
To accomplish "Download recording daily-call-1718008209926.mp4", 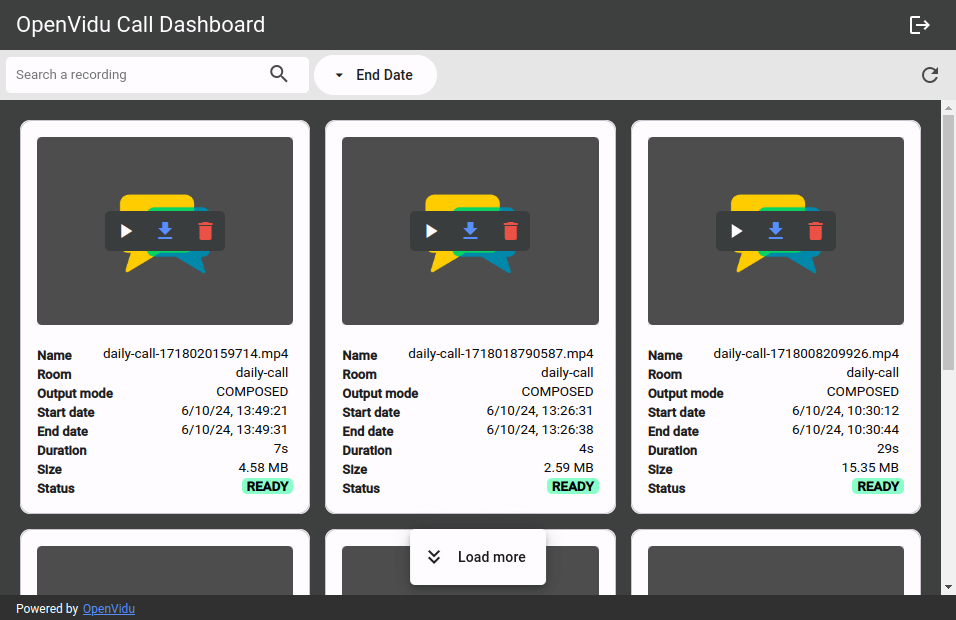I will coord(776,230).
